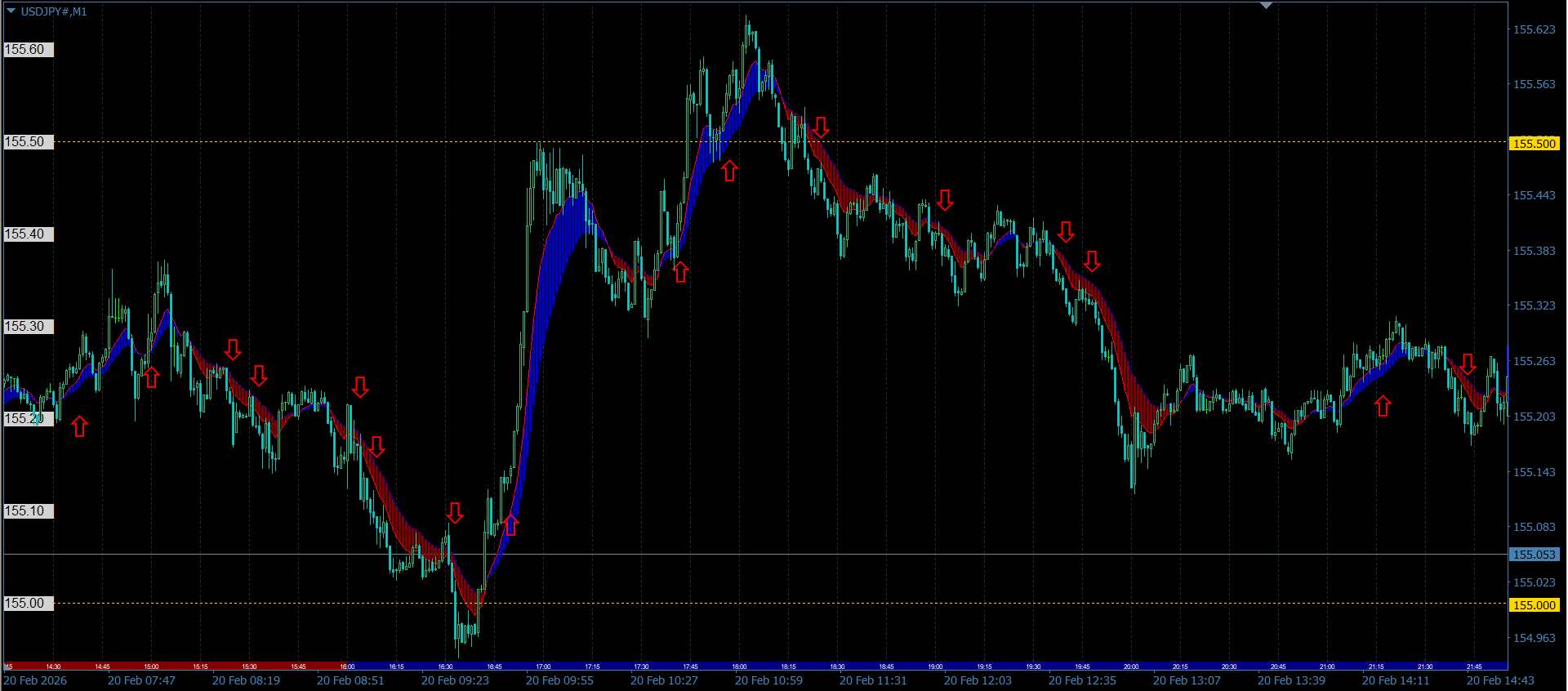
Task: Click the up arrow at the start of the steep rally
Action: pos(511,524)
